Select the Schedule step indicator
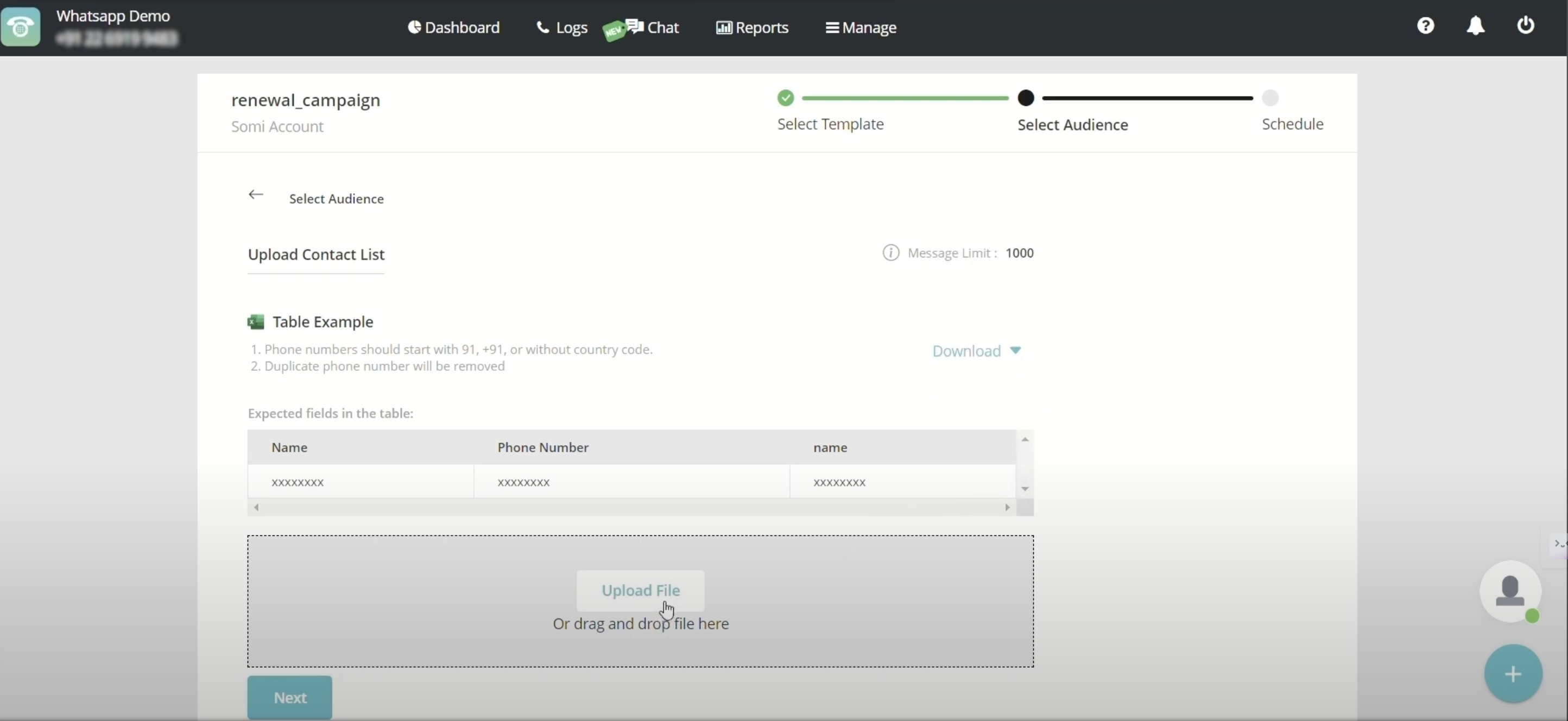 point(1271,98)
